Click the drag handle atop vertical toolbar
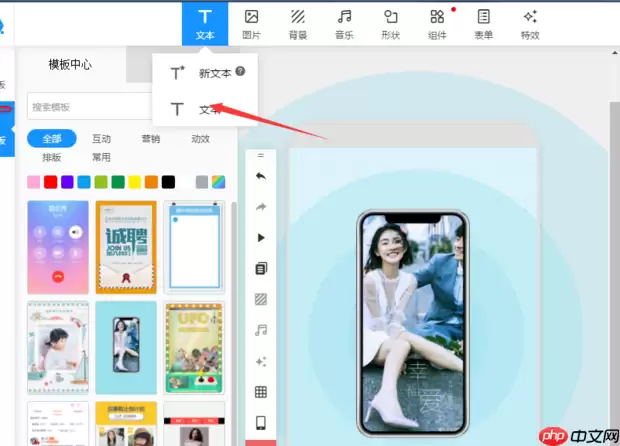Viewport: 620px width, 446px height. [261, 155]
